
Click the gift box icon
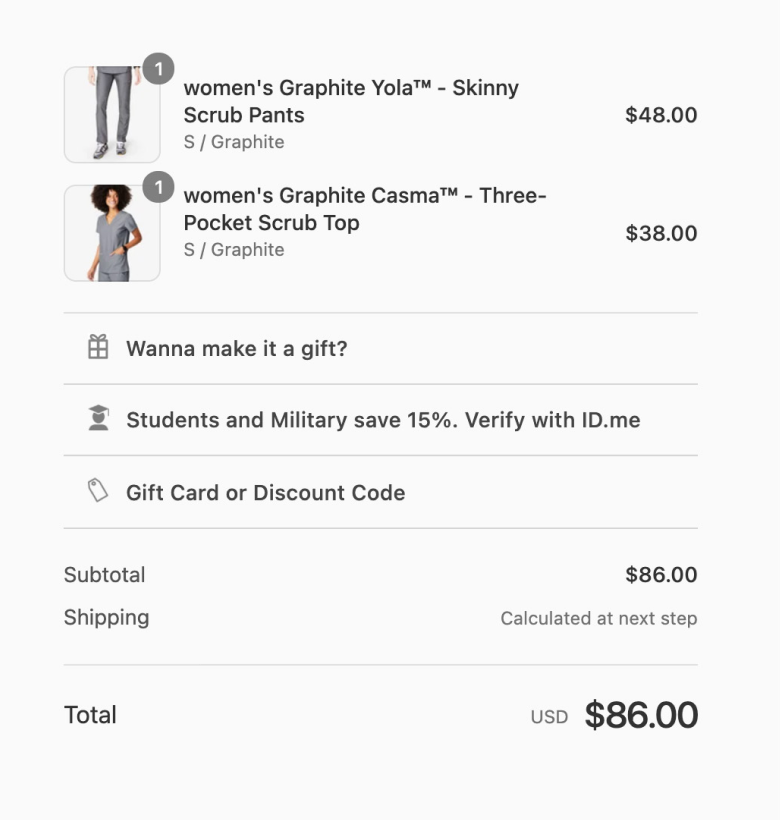point(98,348)
